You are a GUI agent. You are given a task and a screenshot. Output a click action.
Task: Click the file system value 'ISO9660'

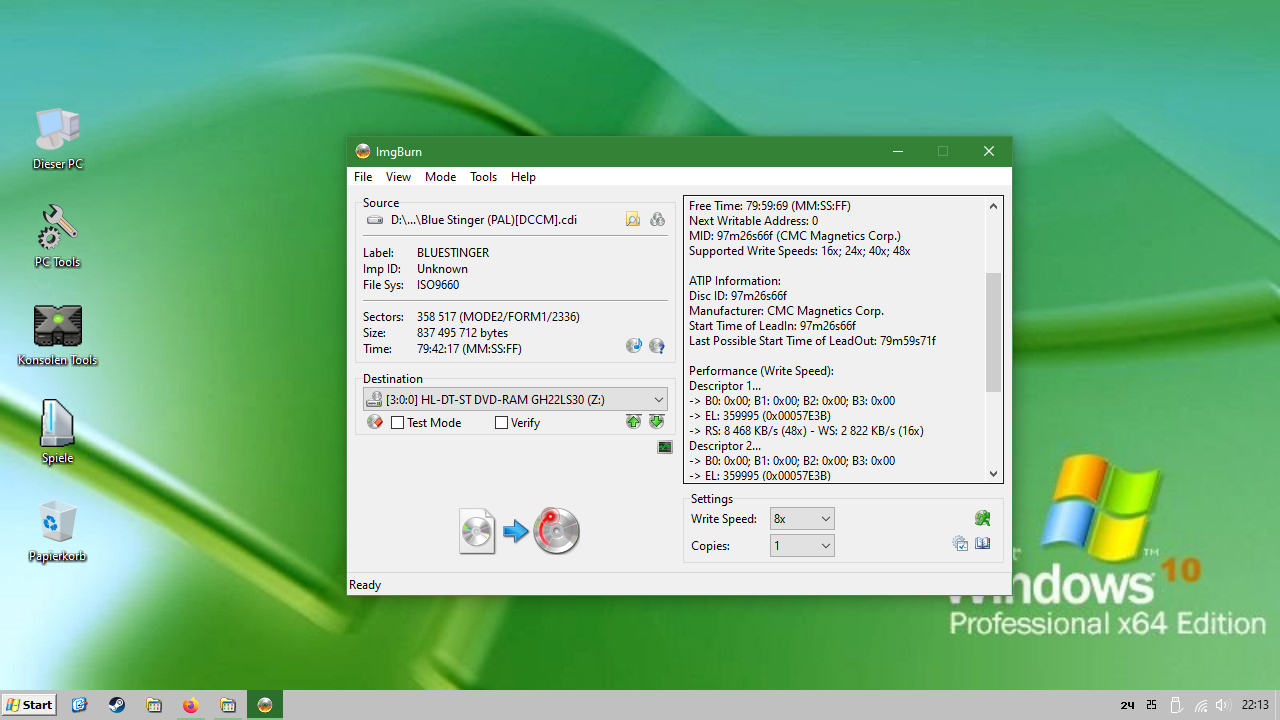coord(438,285)
